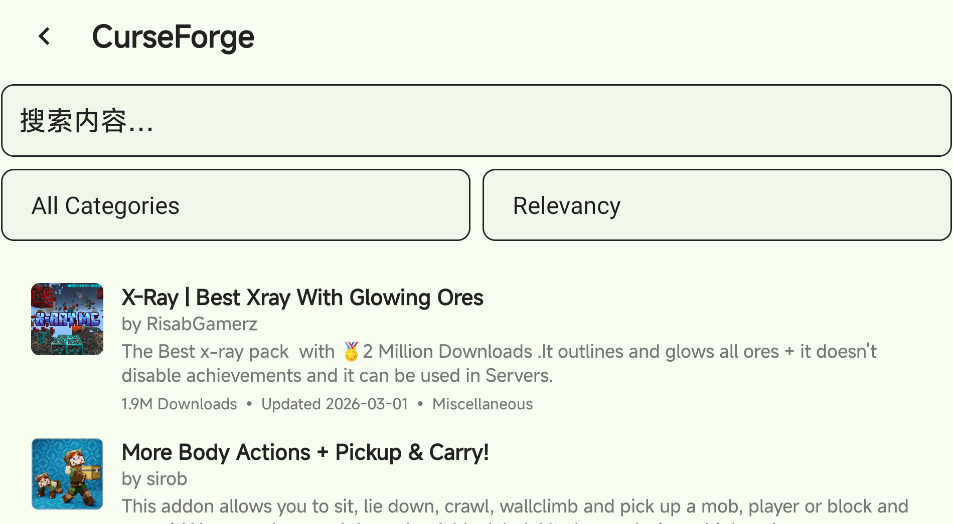The width and height of the screenshot is (953, 524).
Task: Open the All Categories dropdown
Action: coord(236,205)
